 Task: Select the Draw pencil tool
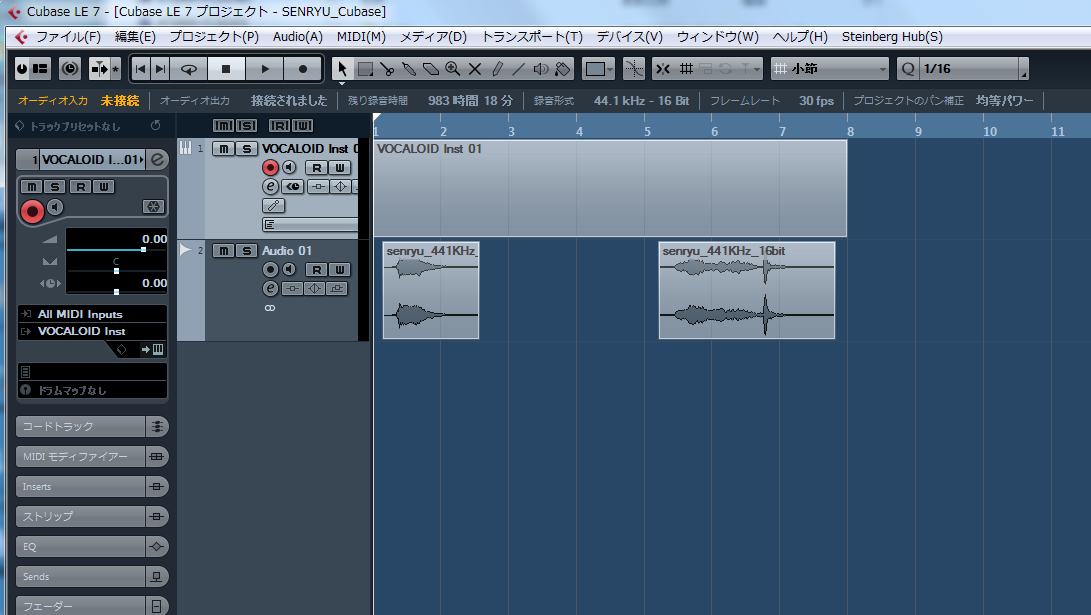[x=497, y=69]
